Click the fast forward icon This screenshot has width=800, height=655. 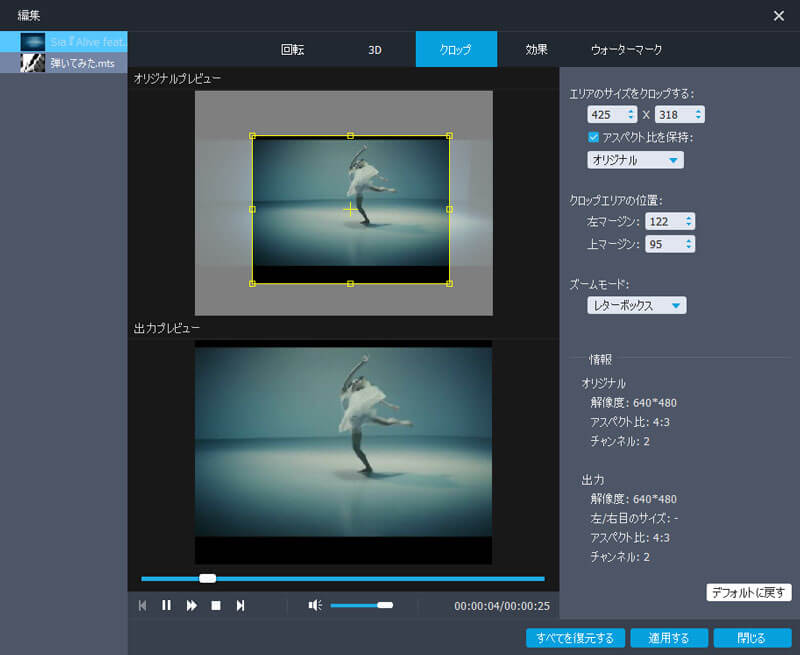click(x=191, y=605)
